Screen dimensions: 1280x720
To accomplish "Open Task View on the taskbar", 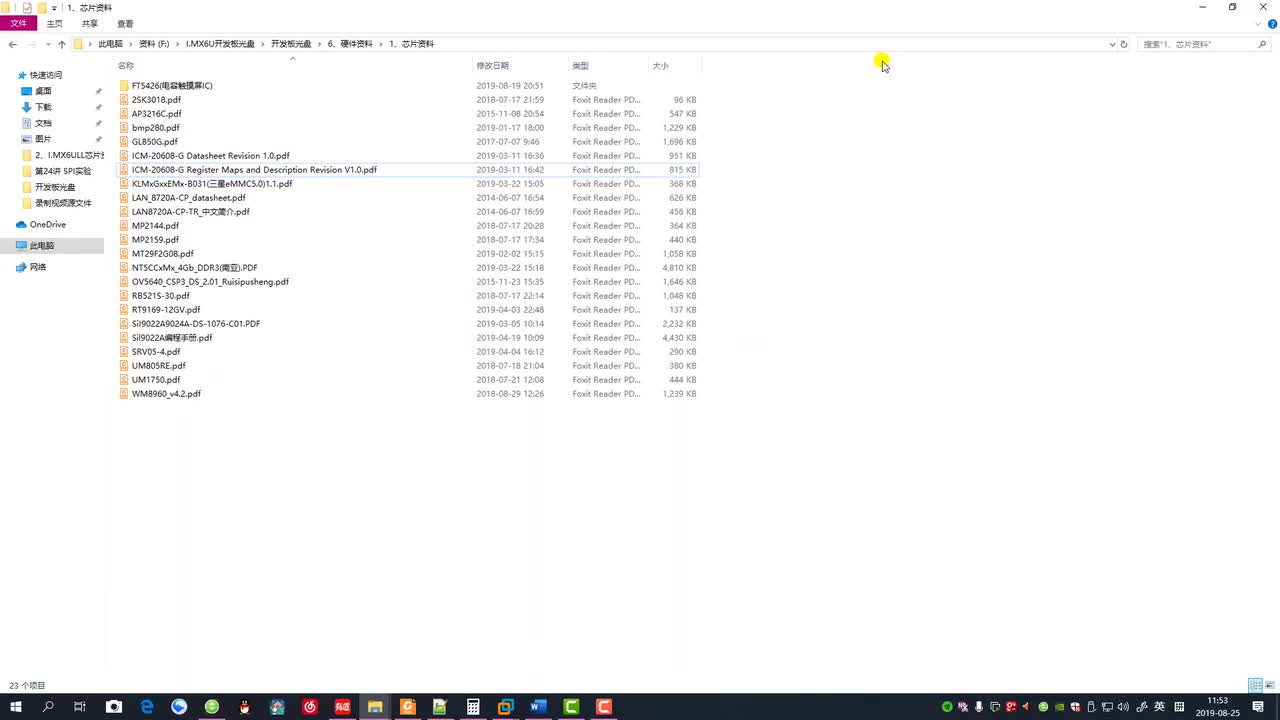I will [x=80, y=707].
